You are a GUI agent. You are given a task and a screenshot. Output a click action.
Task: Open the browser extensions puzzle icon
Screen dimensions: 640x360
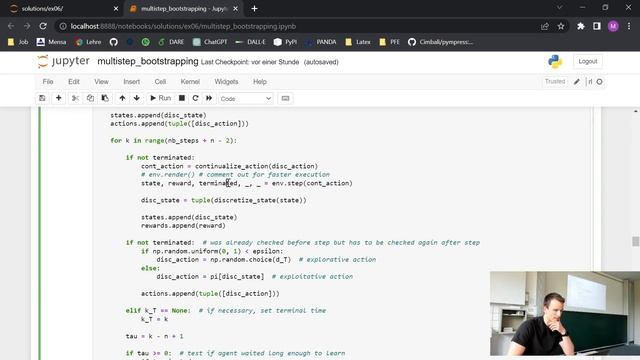[x=580, y=26]
